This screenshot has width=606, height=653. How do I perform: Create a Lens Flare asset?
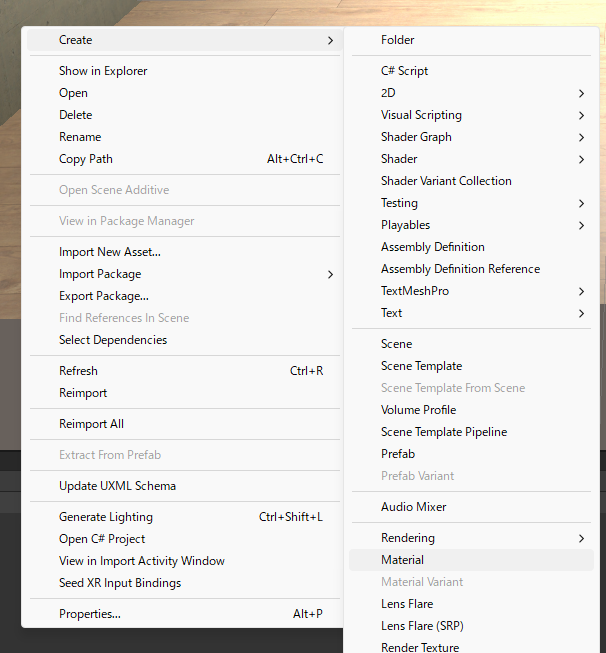[471, 604]
